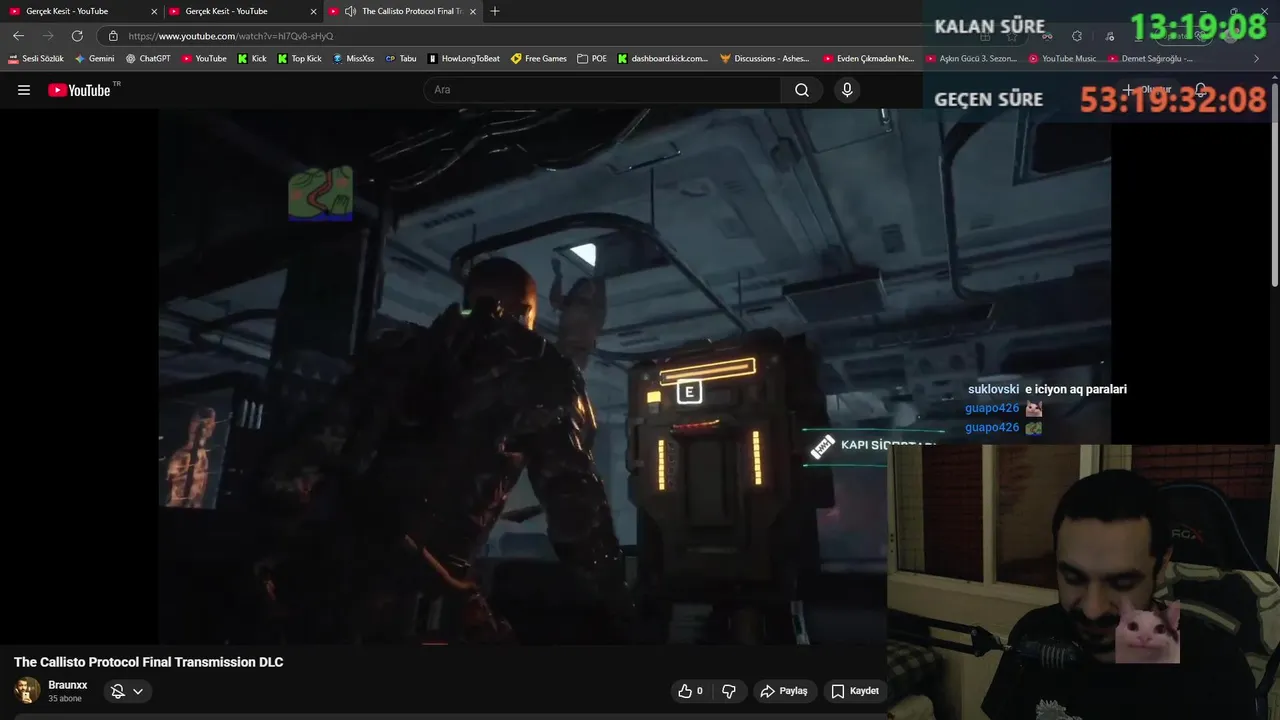Like the Callisto Protocol video
Viewport: 1280px width, 720px height.
[690, 691]
